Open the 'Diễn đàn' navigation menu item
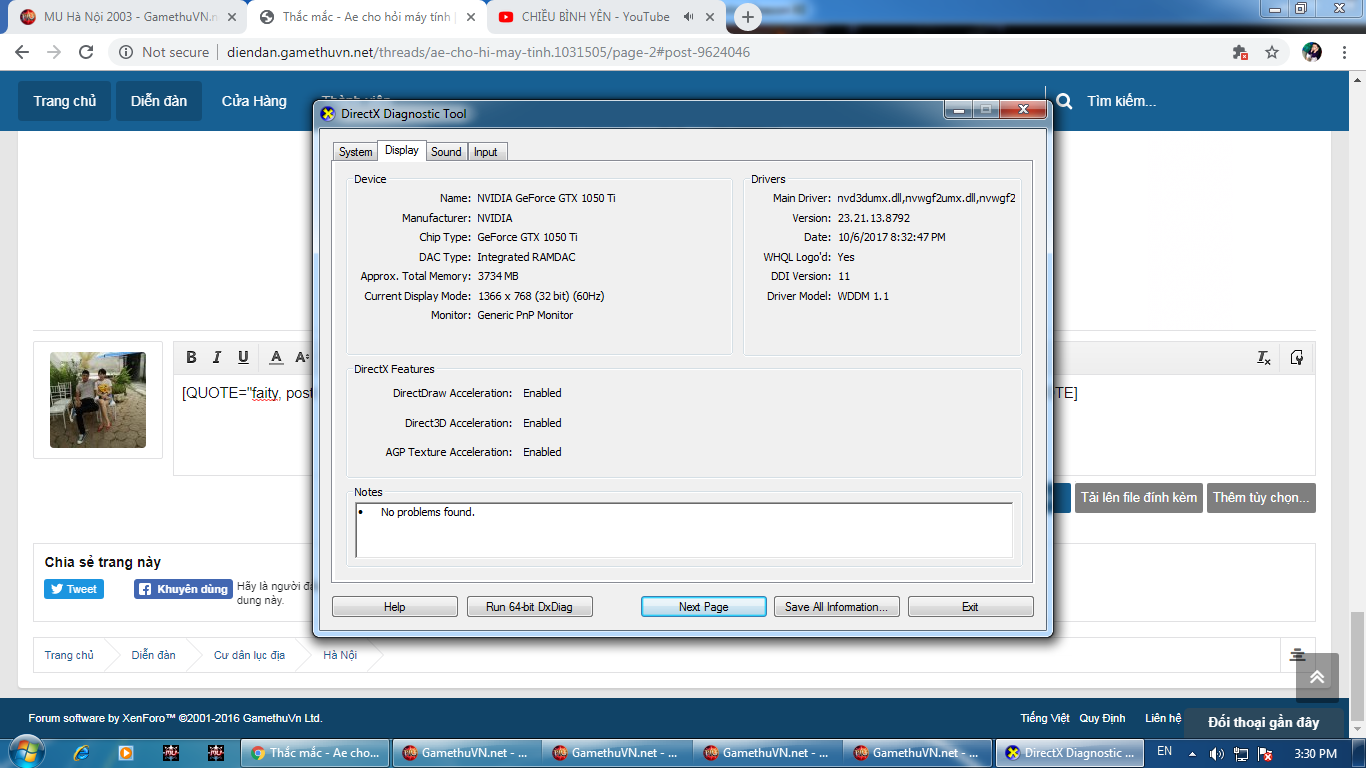 pyautogui.click(x=159, y=101)
